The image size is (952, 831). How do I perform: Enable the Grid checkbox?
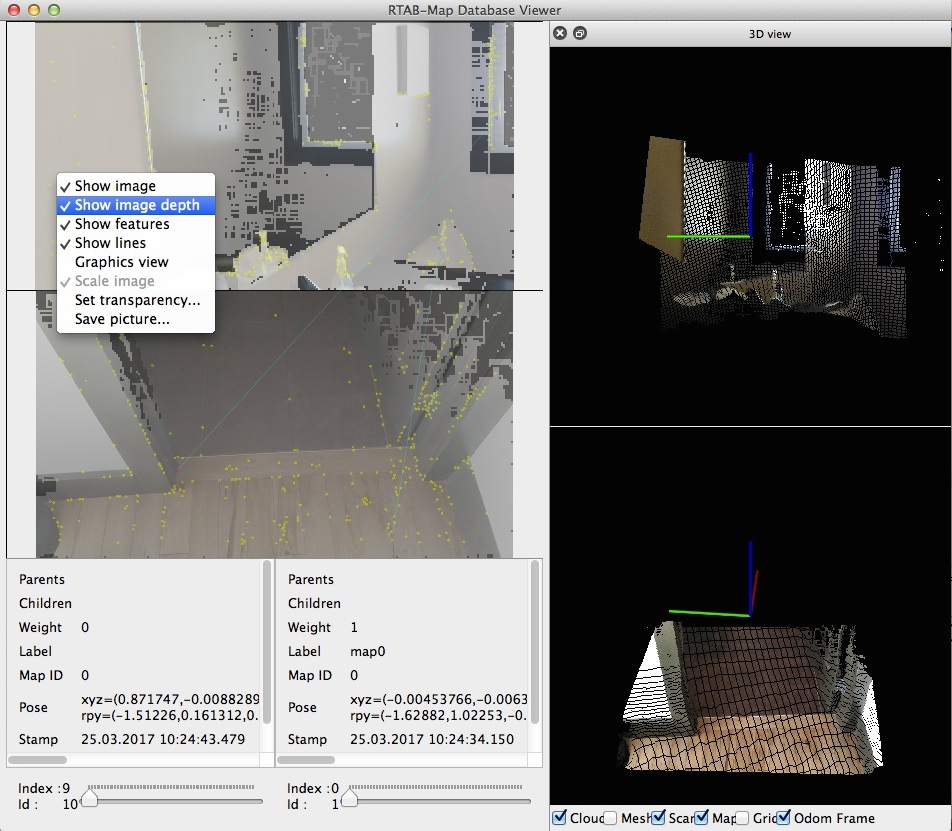coord(742,818)
